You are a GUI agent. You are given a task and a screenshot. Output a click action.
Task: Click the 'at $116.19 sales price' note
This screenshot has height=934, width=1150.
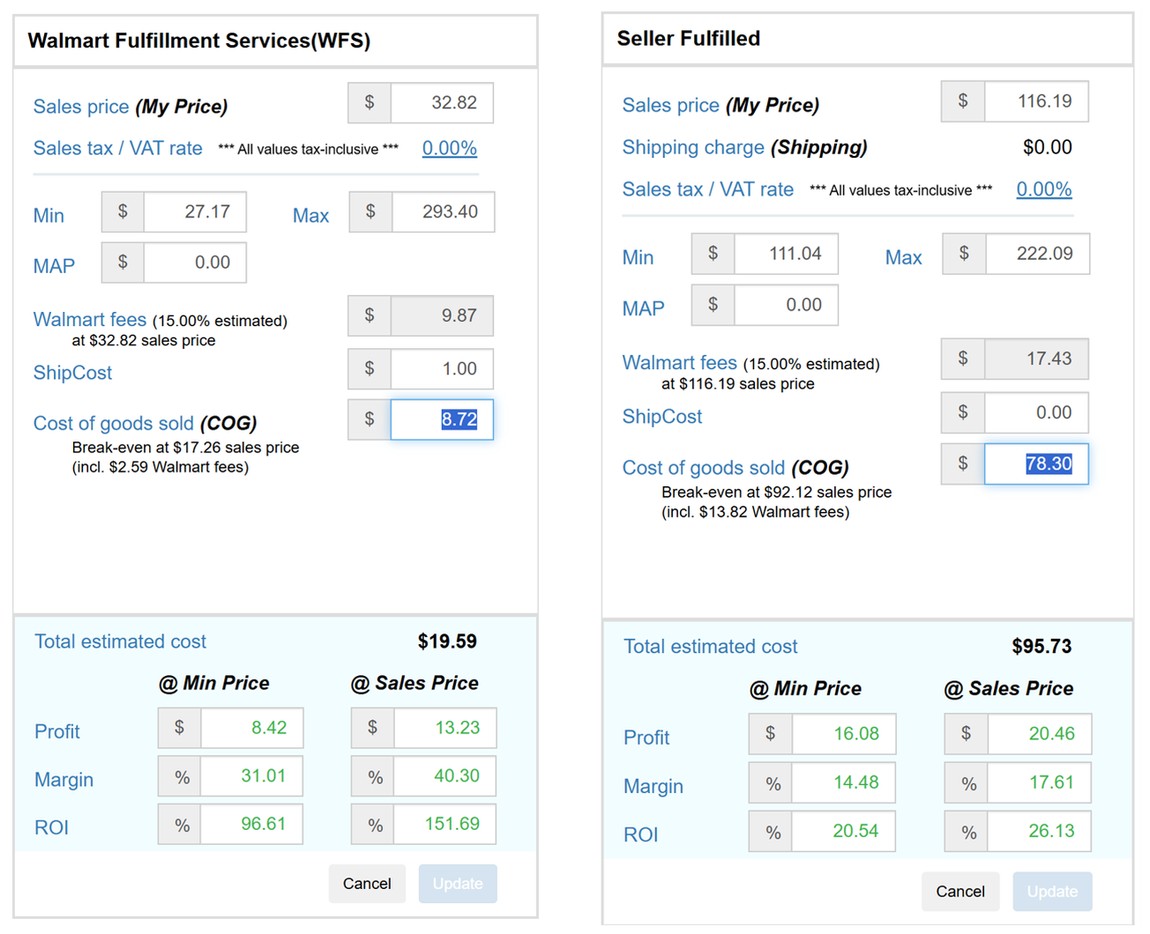click(x=738, y=384)
